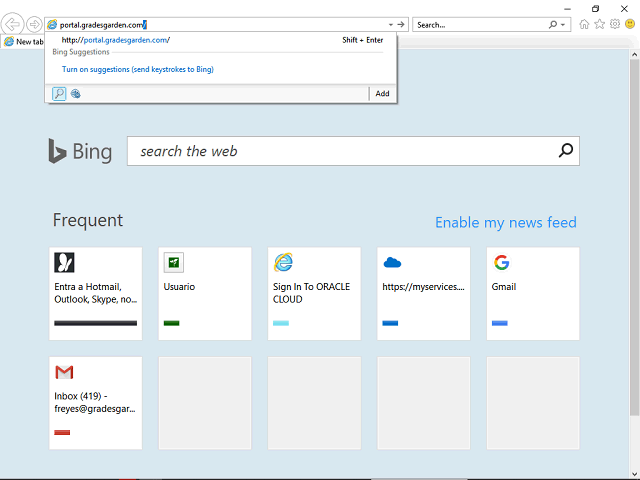Open the search provider dropdown arrow
The width and height of the screenshot is (640, 480).
[563, 25]
